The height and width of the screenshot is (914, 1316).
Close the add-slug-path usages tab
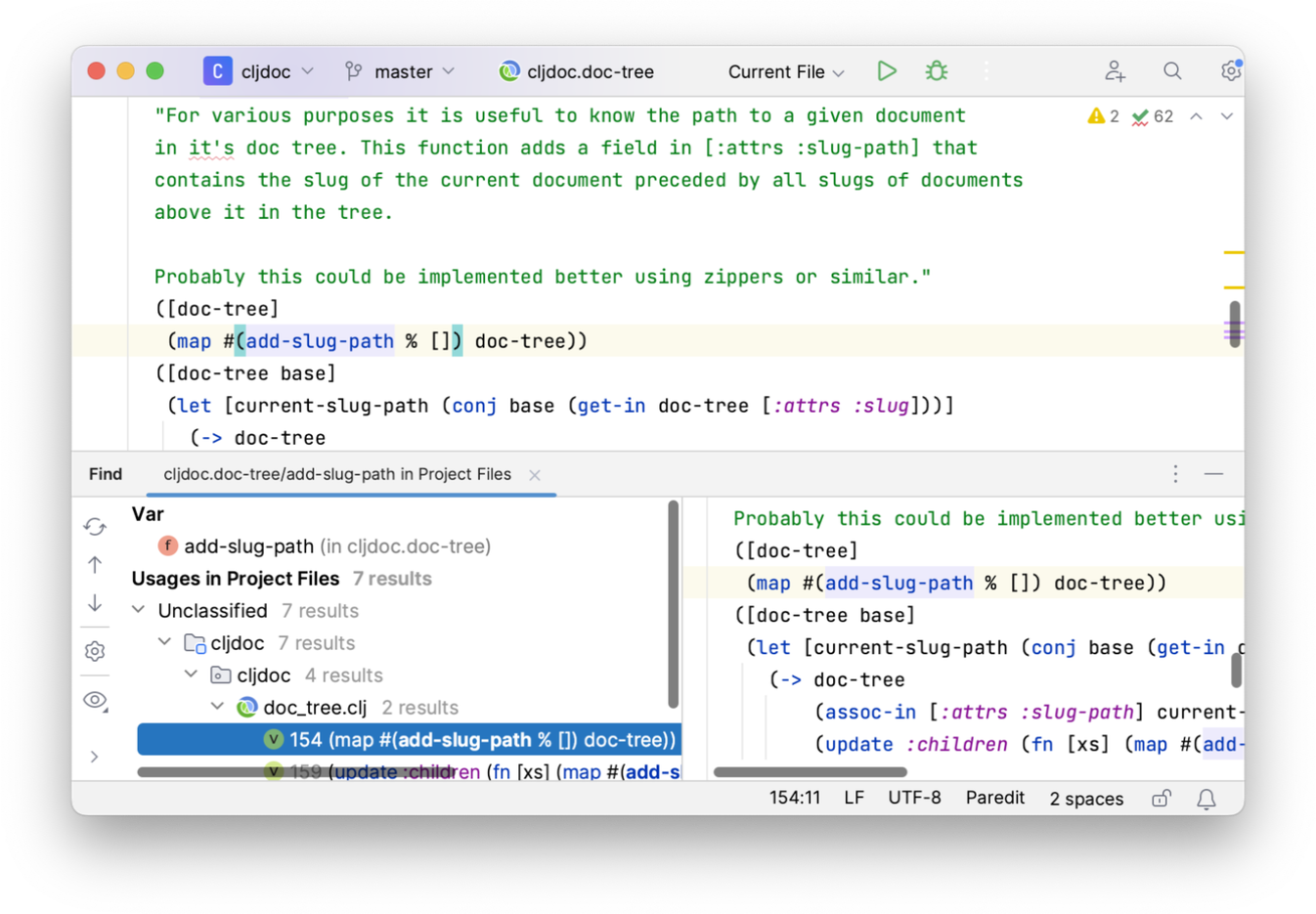point(535,475)
